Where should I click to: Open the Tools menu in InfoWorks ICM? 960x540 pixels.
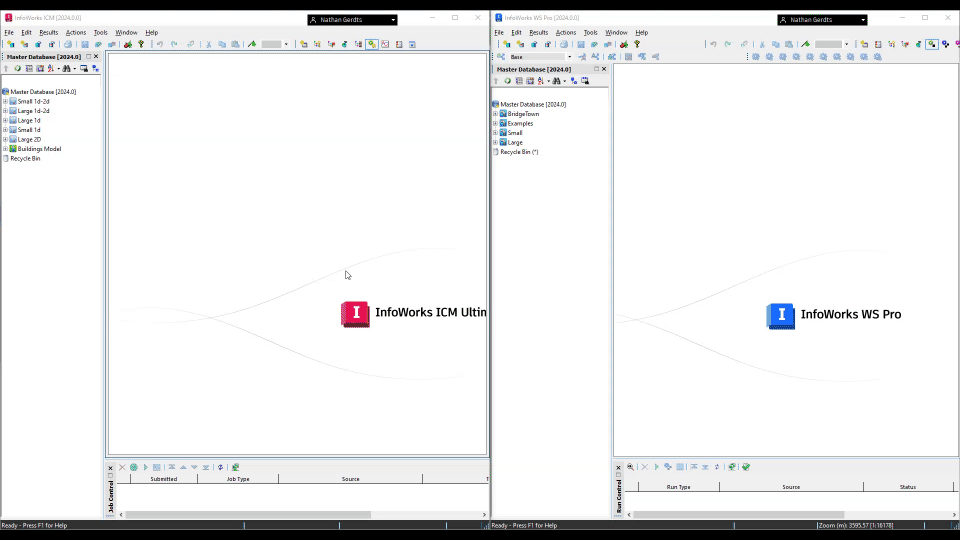pyautogui.click(x=100, y=32)
